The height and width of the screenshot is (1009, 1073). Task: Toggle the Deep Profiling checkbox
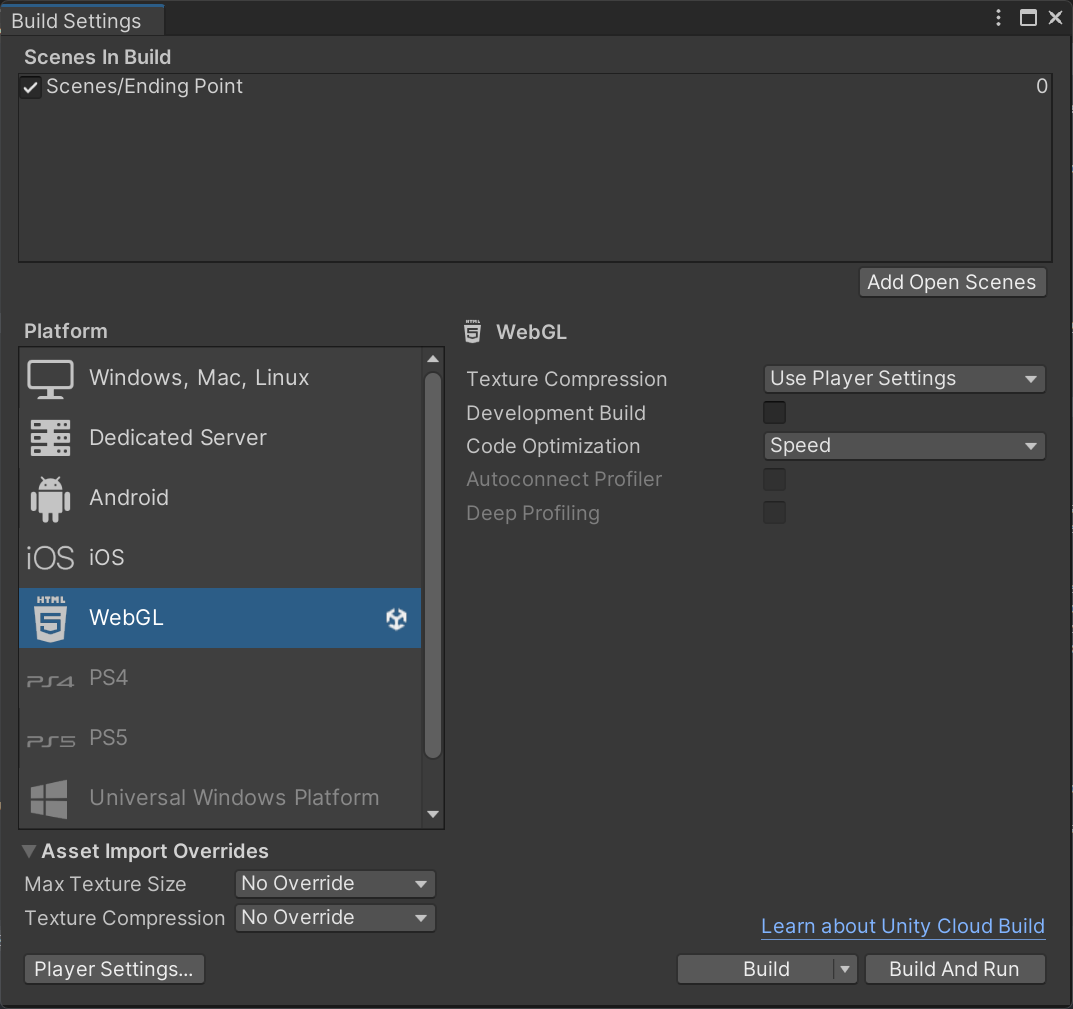point(774,513)
